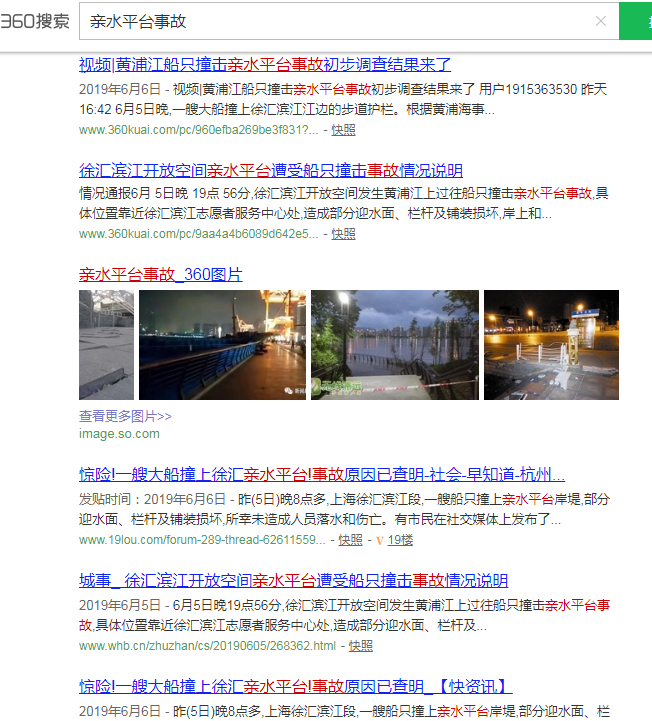
Task: Open the dusk river skyline thumbnail
Action: pyautogui.click(x=394, y=345)
